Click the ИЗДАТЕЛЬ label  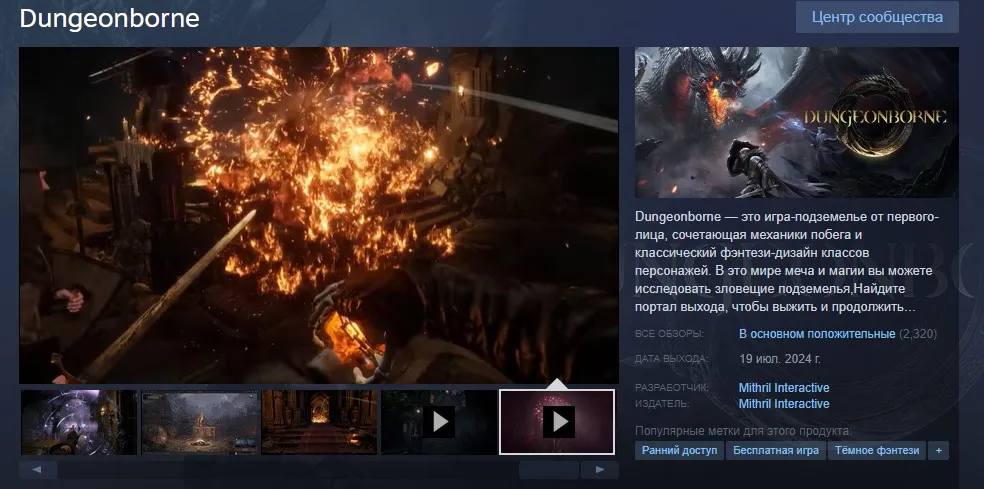coord(662,404)
